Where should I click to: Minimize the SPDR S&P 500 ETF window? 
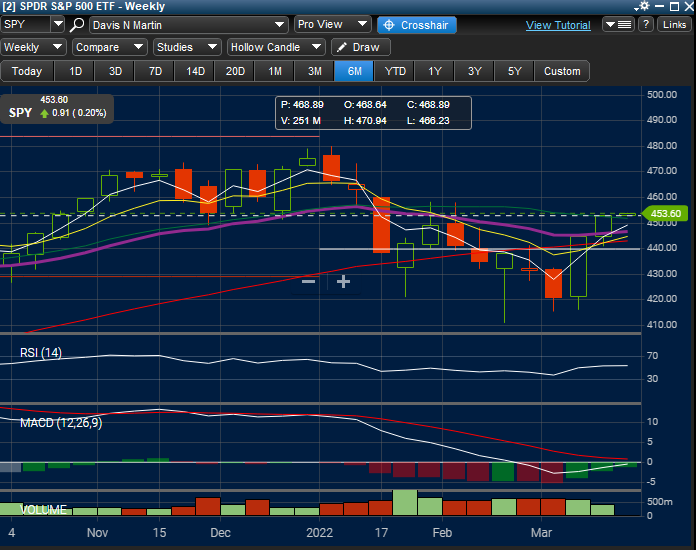(660, 6)
